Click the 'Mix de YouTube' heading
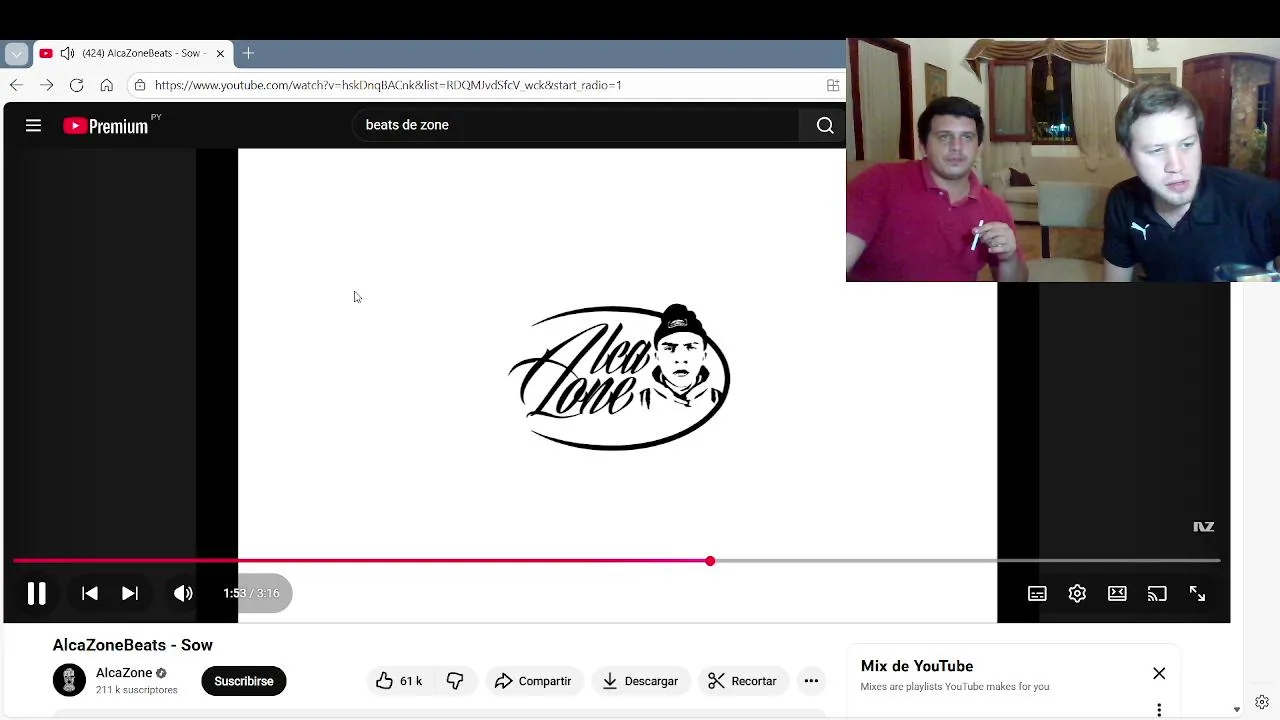This screenshot has width=1280, height=720. pos(917,666)
